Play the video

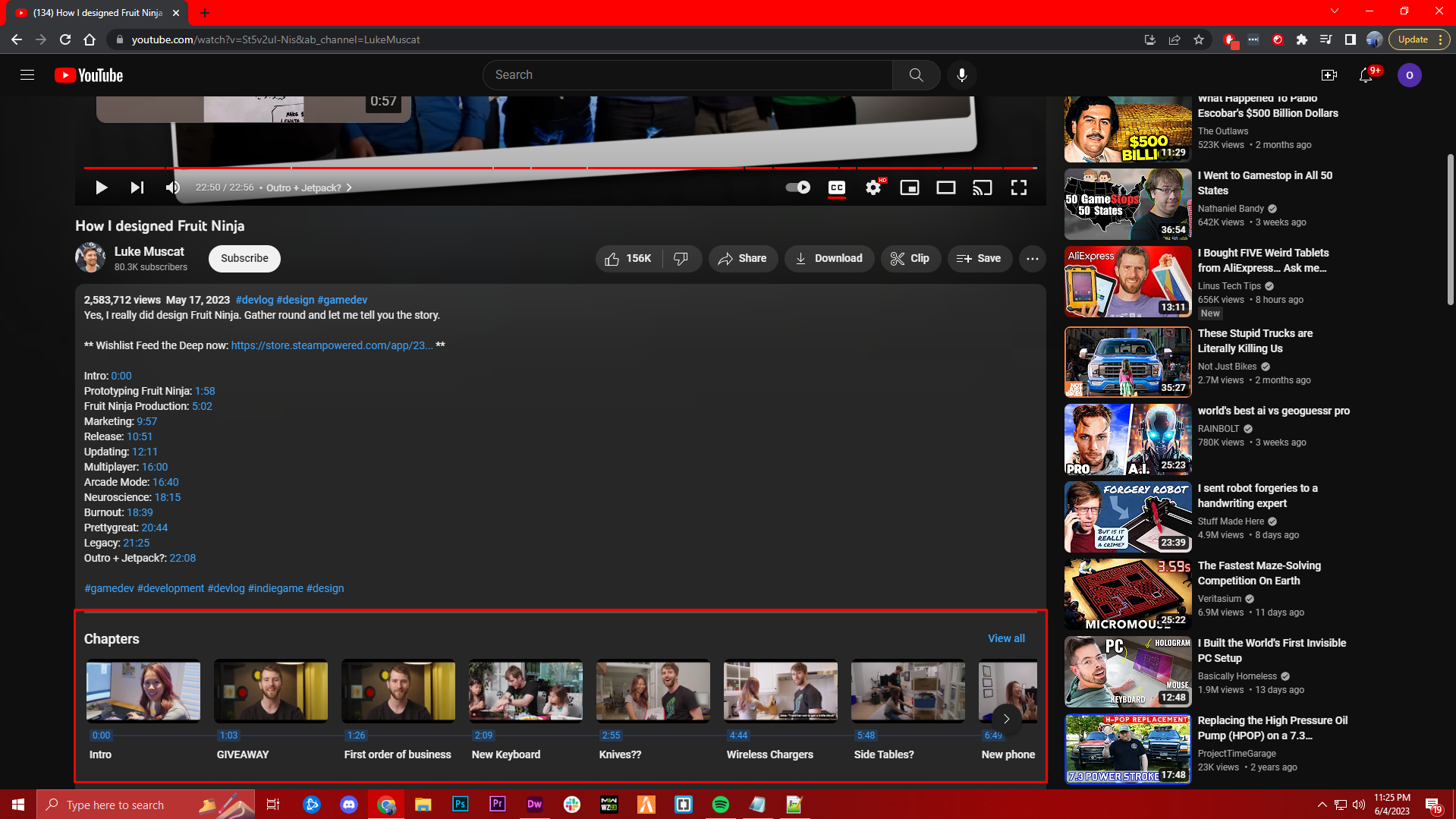pyautogui.click(x=101, y=187)
